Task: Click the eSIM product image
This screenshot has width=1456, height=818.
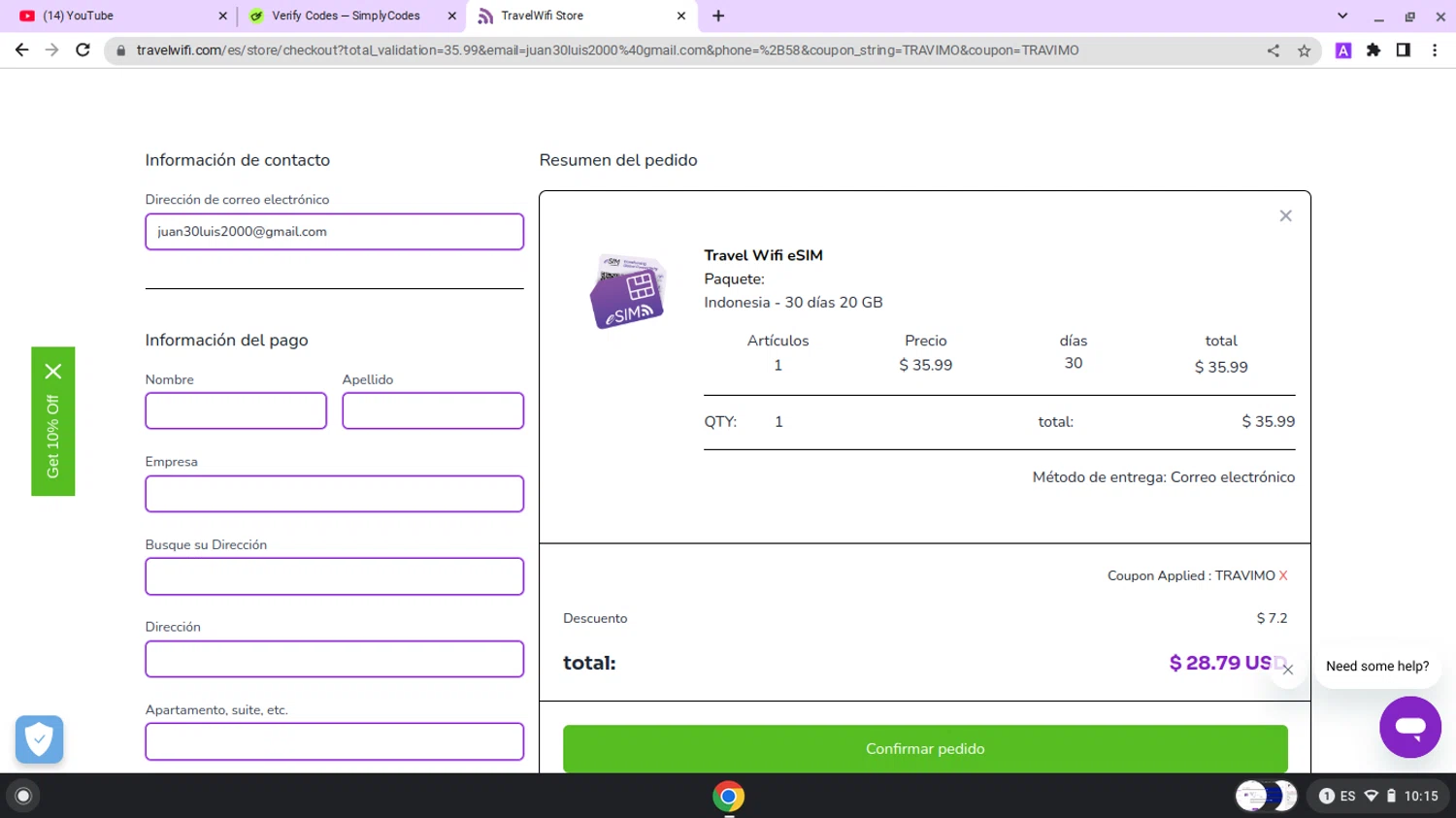Action: (628, 291)
